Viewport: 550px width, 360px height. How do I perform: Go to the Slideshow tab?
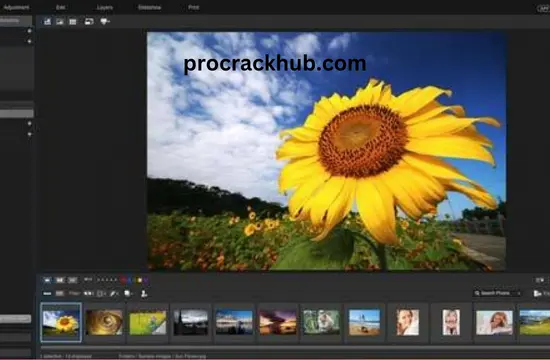[x=149, y=7]
